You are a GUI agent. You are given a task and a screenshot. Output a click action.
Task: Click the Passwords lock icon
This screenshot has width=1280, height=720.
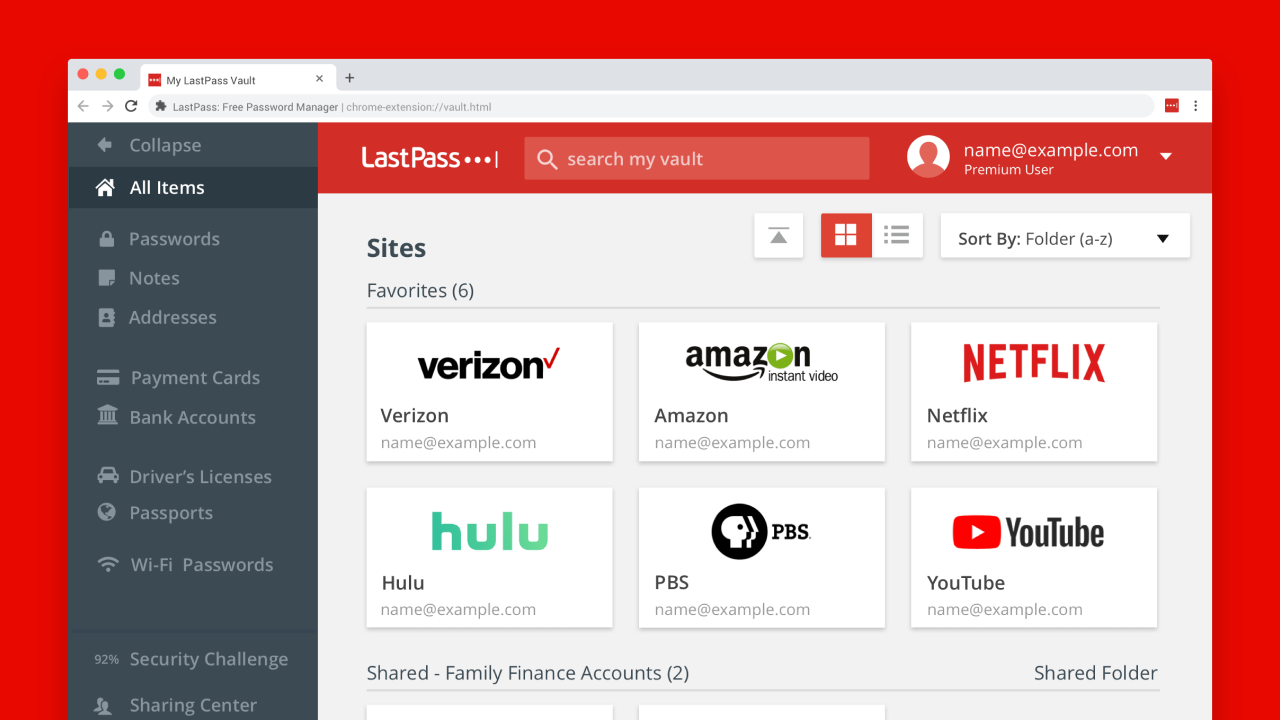(x=106, y=239)
